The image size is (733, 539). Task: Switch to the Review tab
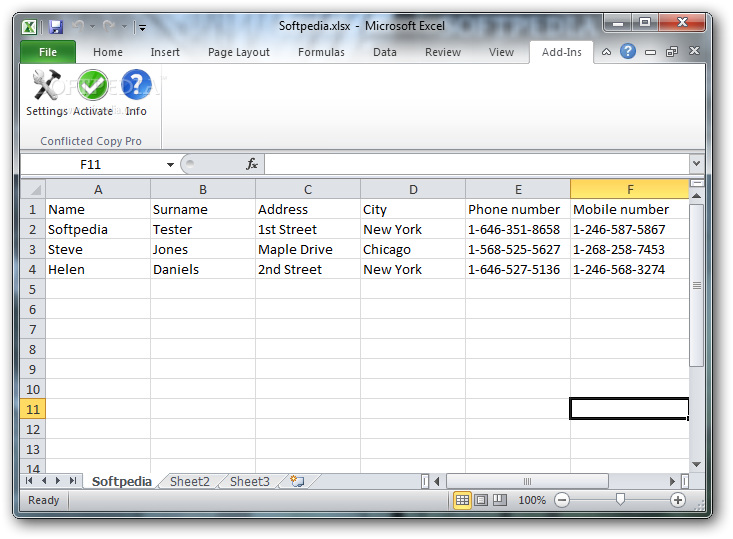pos(443,52)
